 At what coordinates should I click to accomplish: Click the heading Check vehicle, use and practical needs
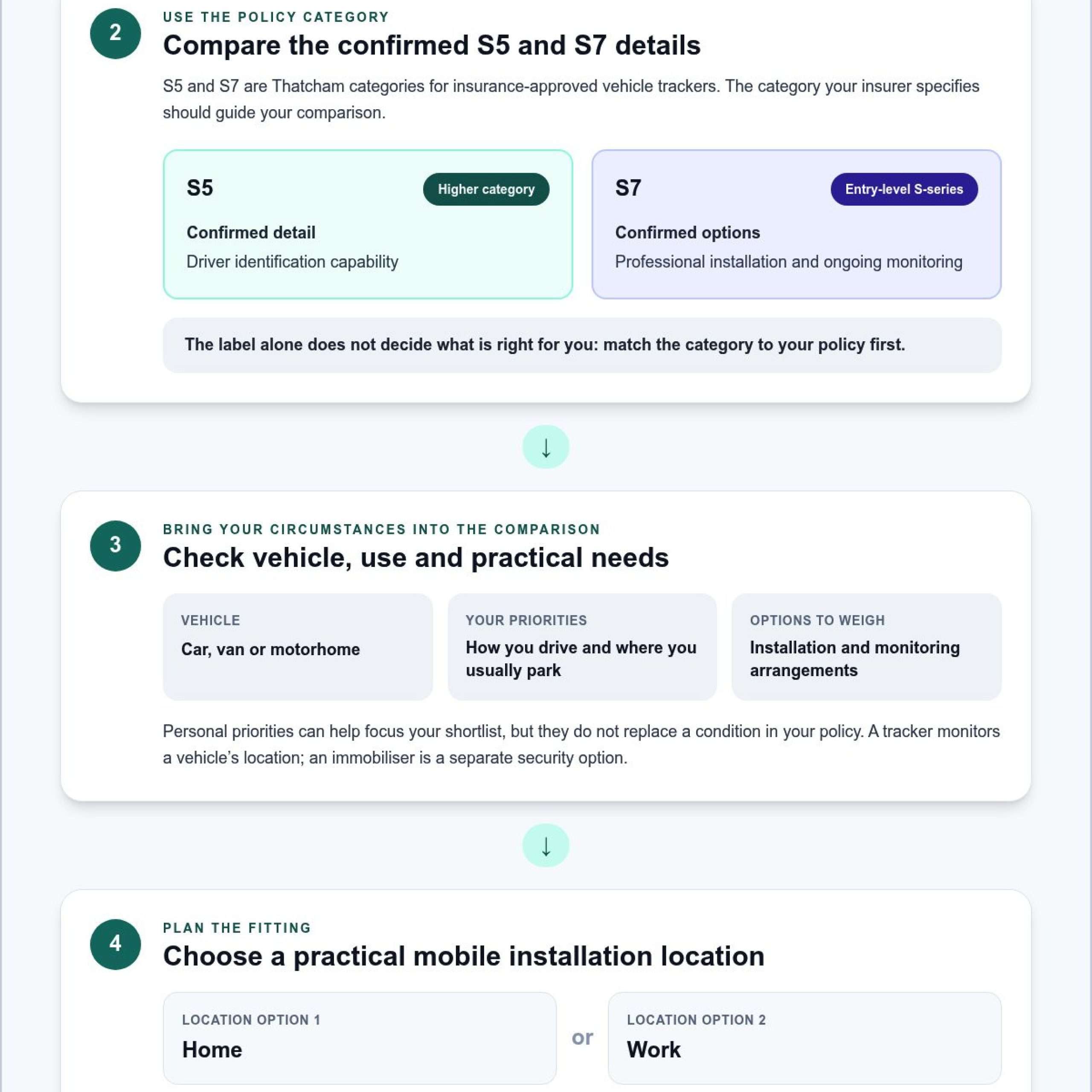[415, 558]
